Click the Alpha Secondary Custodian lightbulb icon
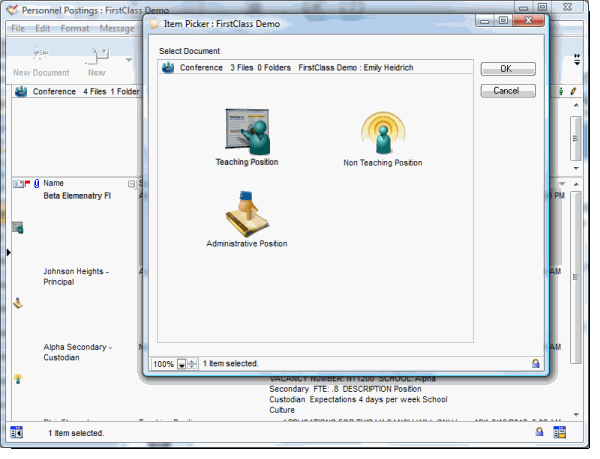600x459 pixels. point(17,378)
